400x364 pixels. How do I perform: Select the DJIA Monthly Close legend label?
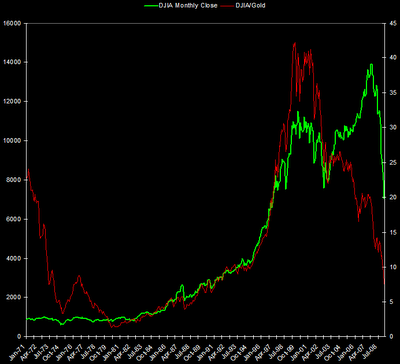(x=187, y=6)
